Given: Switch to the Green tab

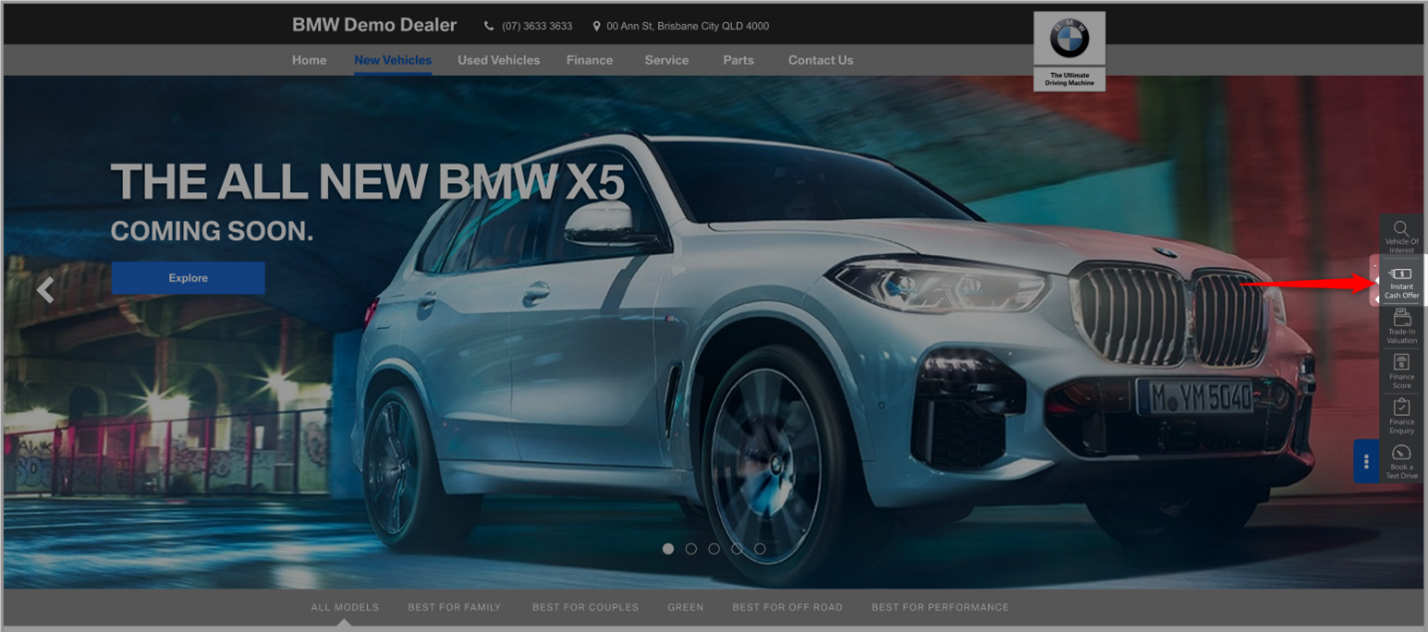Looking at the screenshot, I should (686, 607).
